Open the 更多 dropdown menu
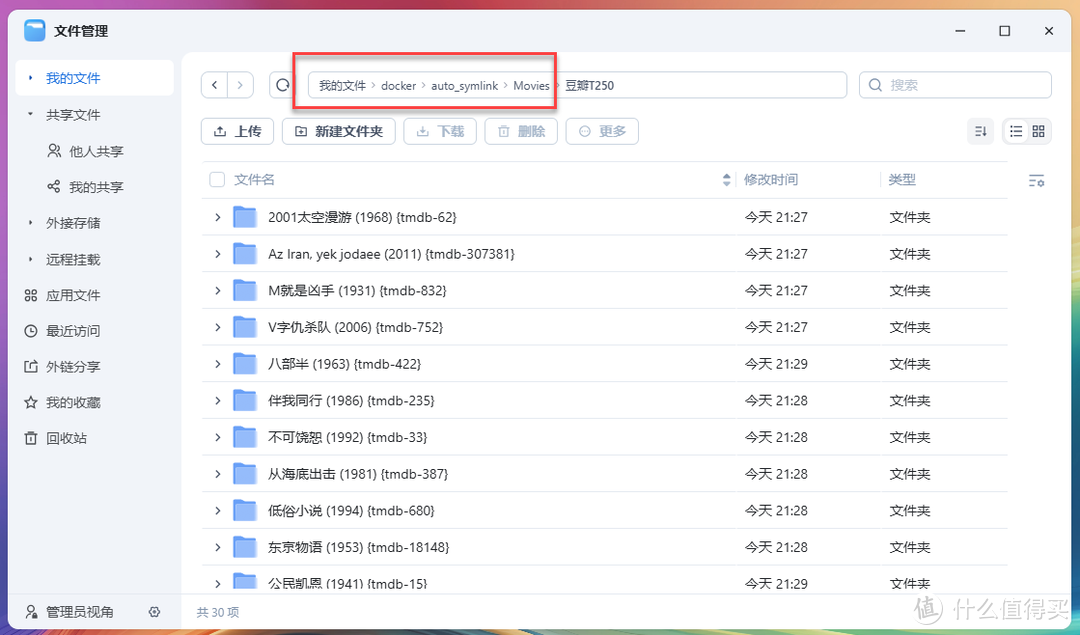1080x635 pixels. [602, 131]
